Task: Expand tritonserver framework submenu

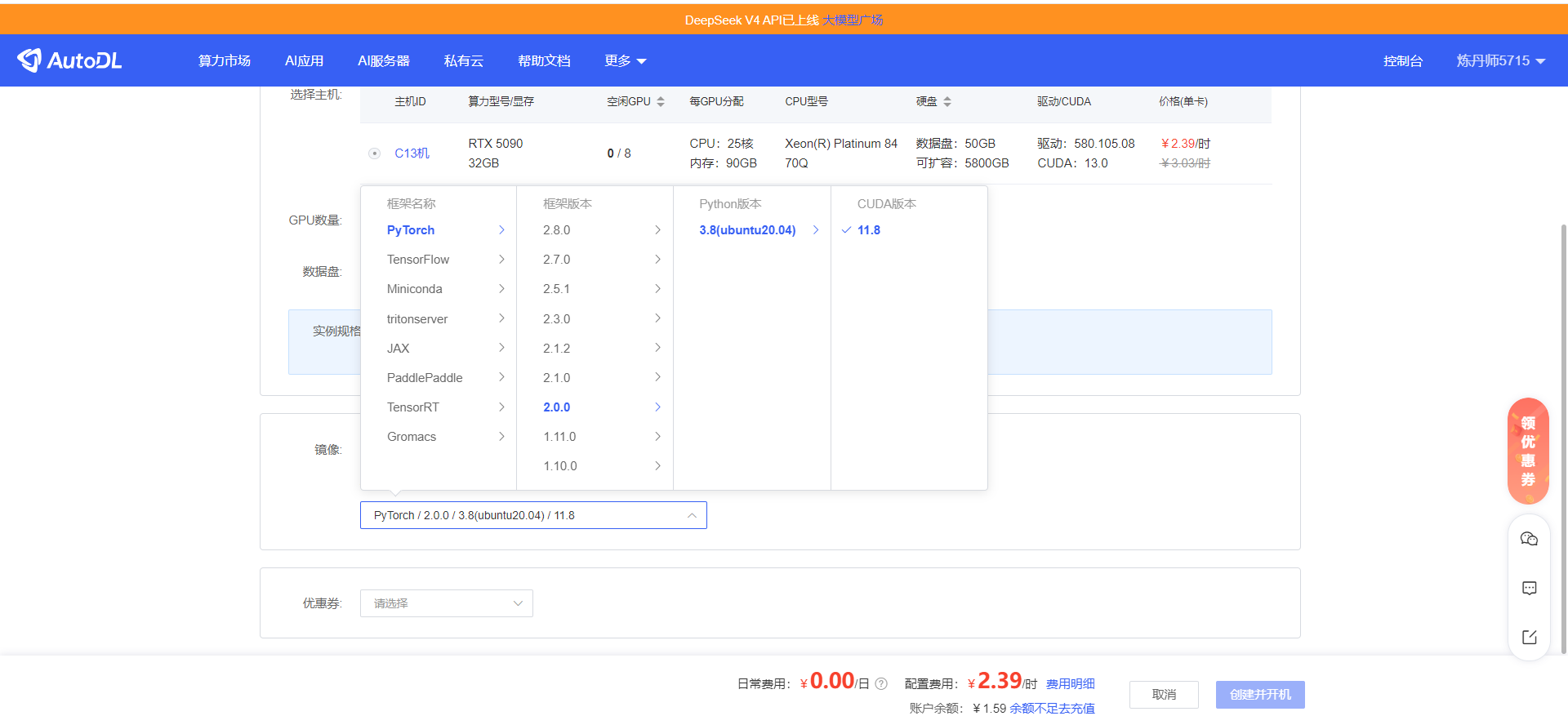Action: [x=439, y=318]
